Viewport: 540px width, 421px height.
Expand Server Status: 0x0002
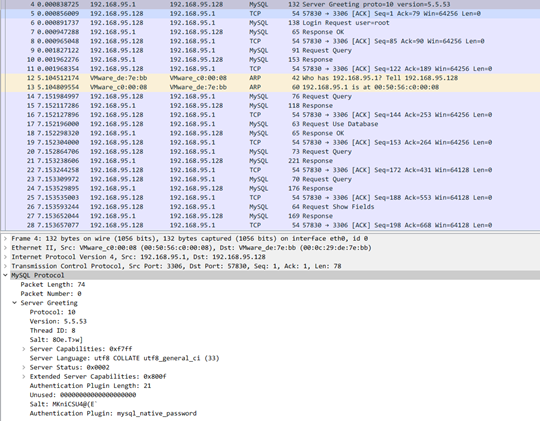tap(24, 367)
